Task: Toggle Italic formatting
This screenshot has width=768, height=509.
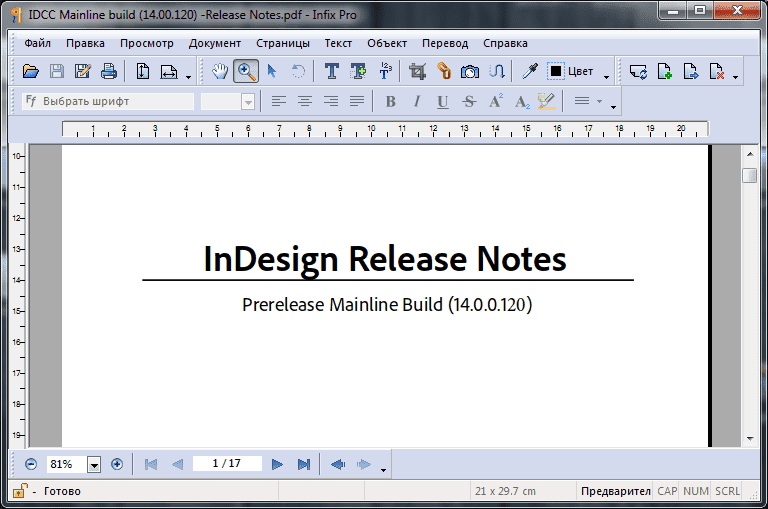Action: tap(417, 101)
